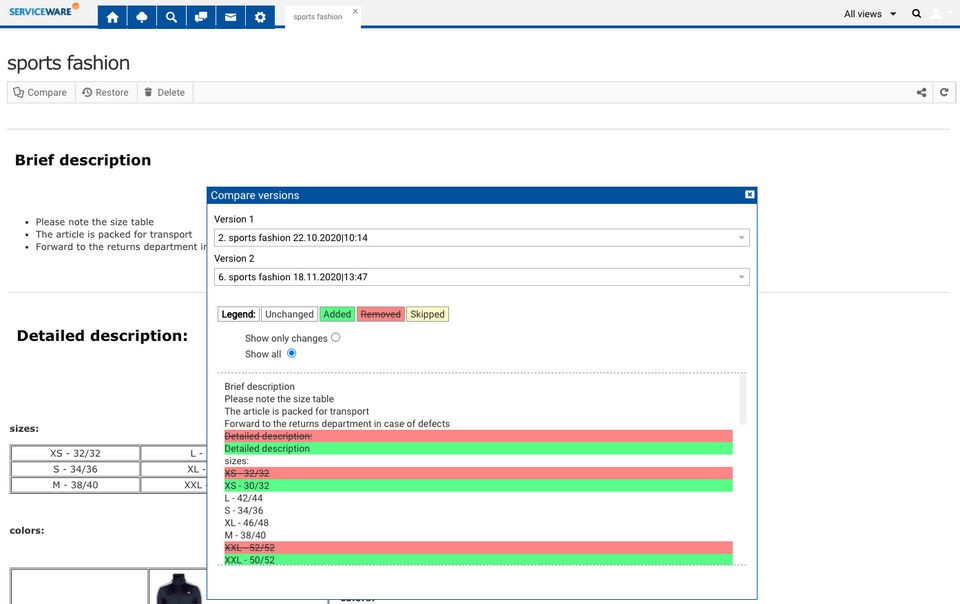Select the Show all radio button
This screenshot has width=960, height=604.
(x=291, y=353)
